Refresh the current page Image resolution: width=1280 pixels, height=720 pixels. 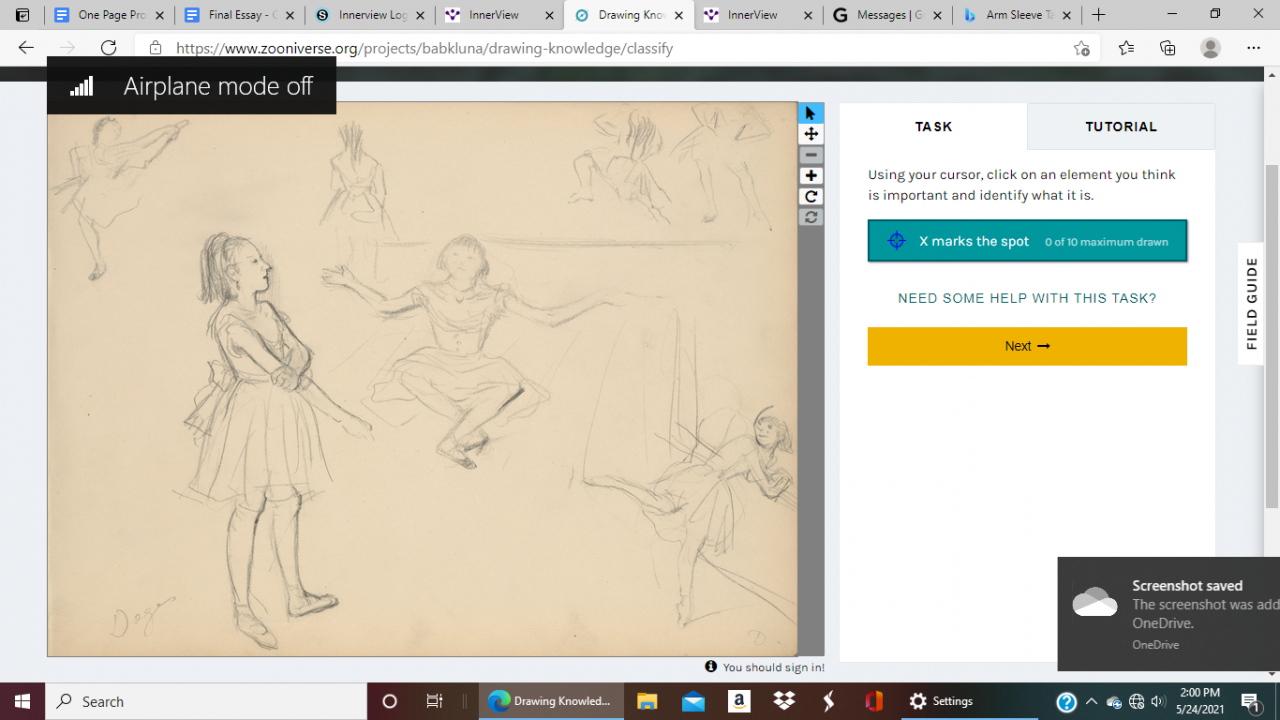click(x=108, y=48)
